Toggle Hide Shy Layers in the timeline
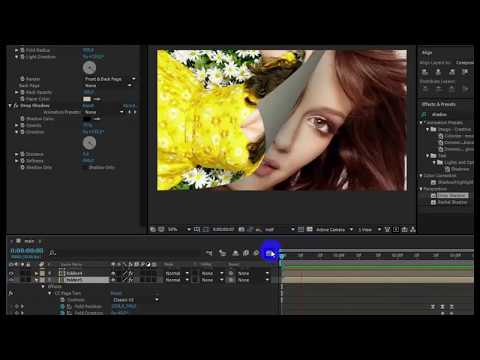480x360 pixels. click(235, 253)
